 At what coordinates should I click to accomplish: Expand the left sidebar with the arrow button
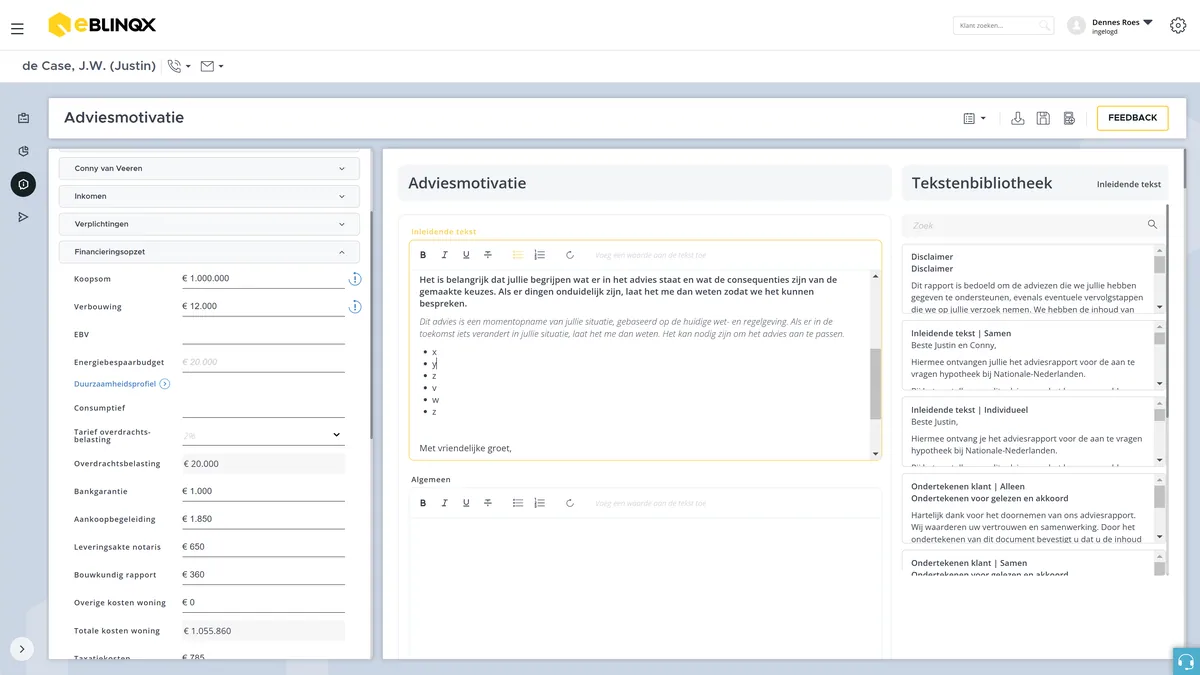point(22,649)
